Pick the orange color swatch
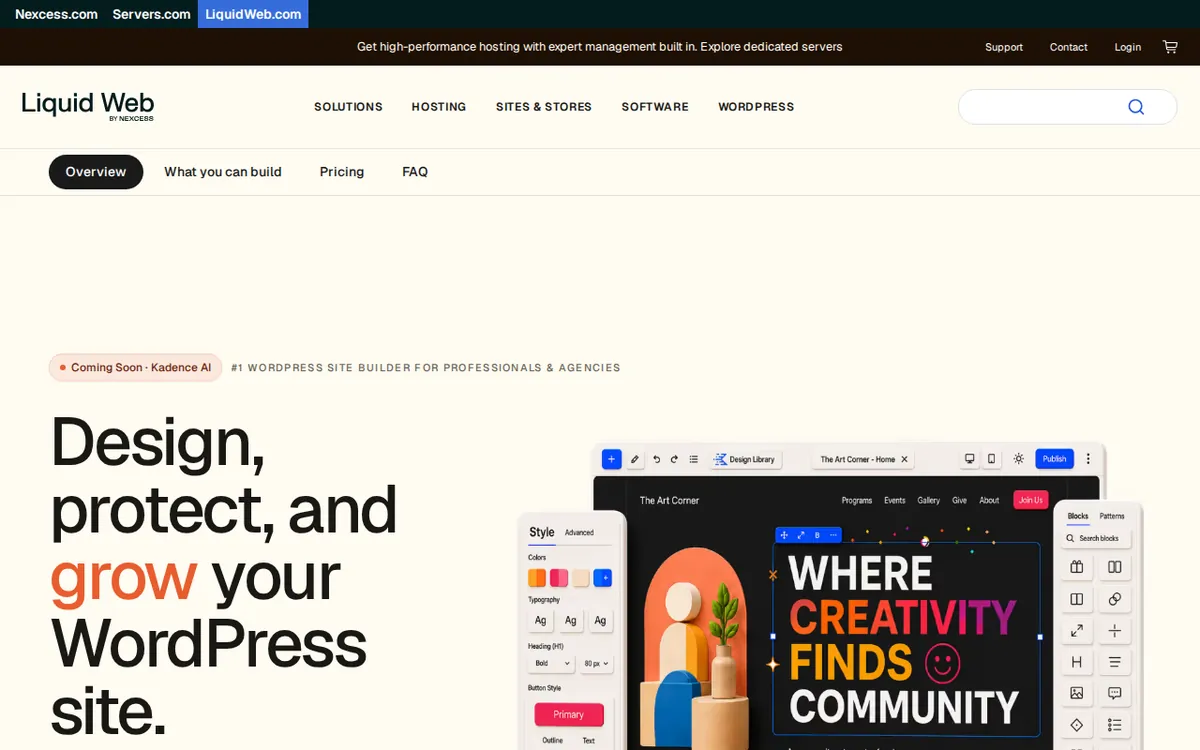 click(x=537, y=578)
